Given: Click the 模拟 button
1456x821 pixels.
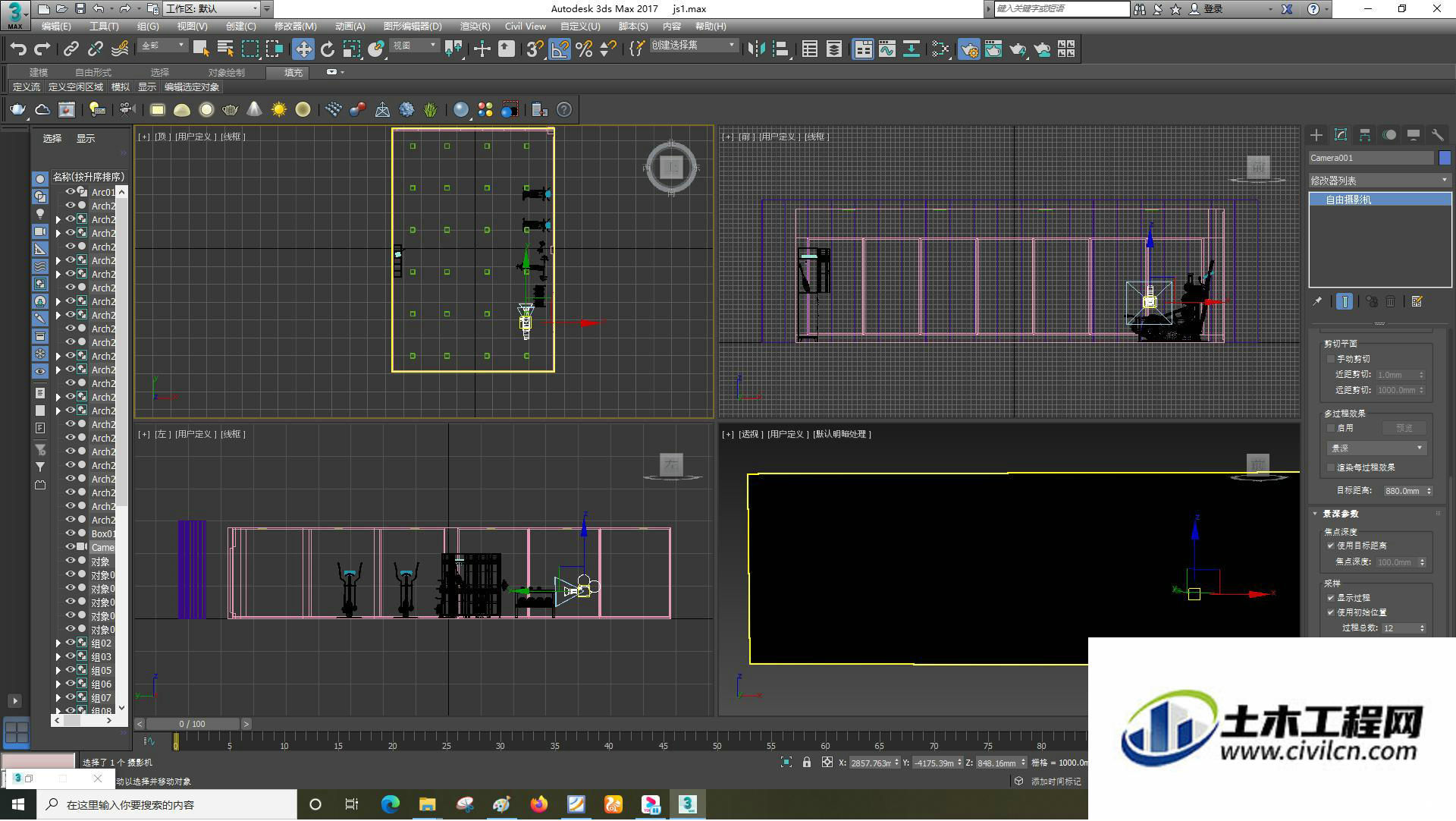Looking at the screenshot, I should (x=121, y=87).
